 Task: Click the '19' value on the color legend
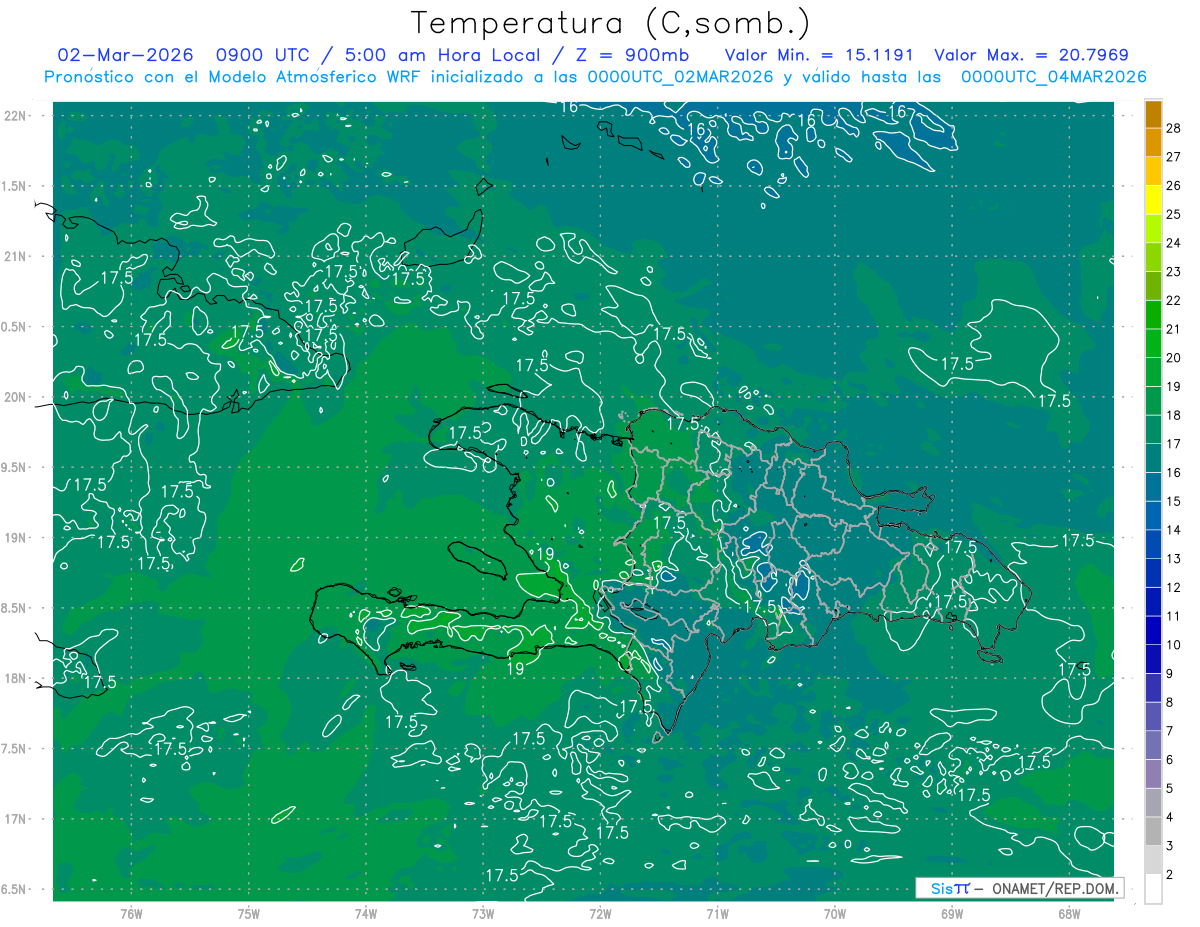[x=1174, y=386]
